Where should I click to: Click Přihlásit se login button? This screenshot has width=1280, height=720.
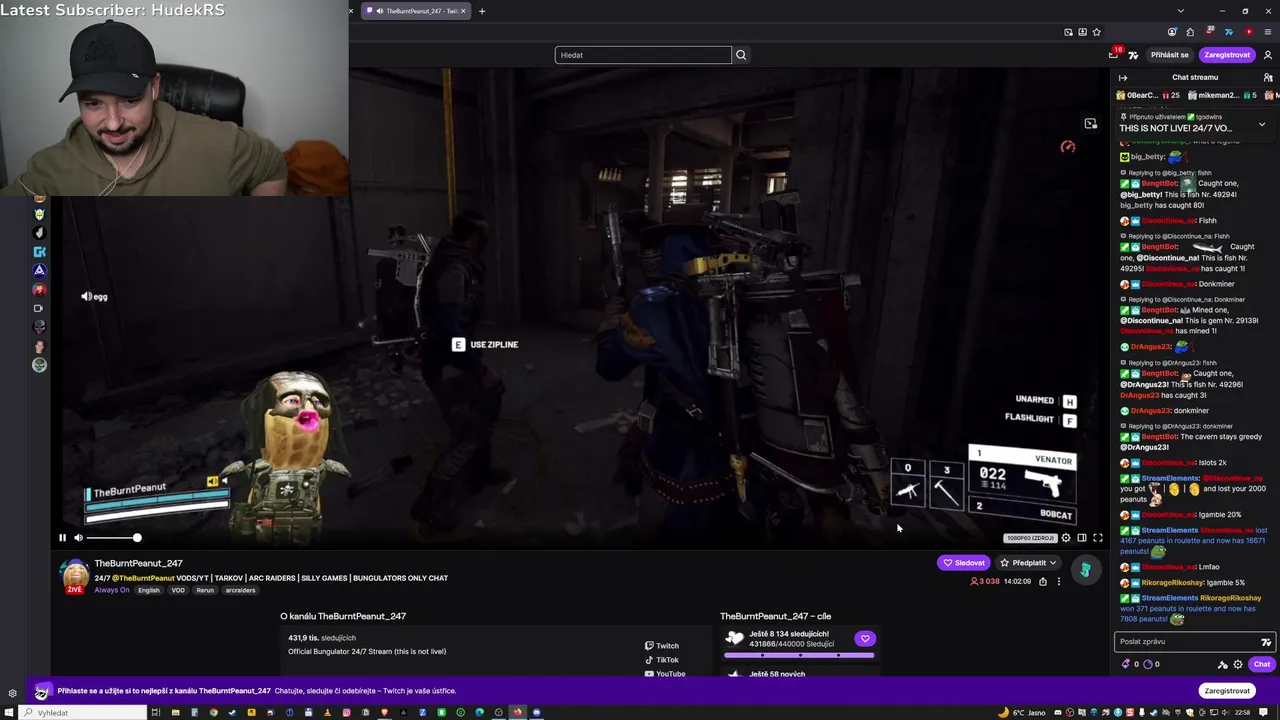pos(1169,55)
